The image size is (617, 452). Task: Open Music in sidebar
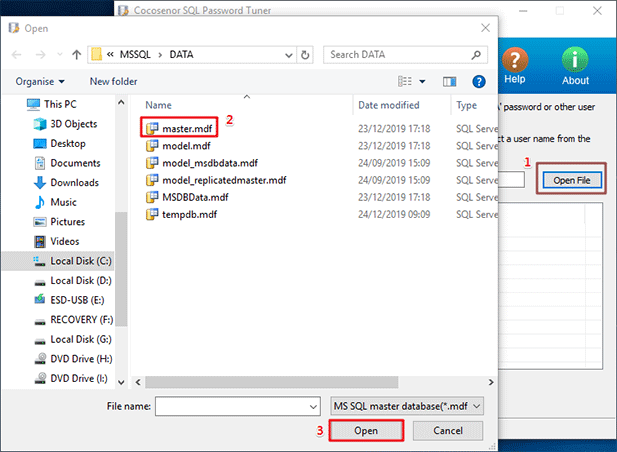(x=55, y=202)
